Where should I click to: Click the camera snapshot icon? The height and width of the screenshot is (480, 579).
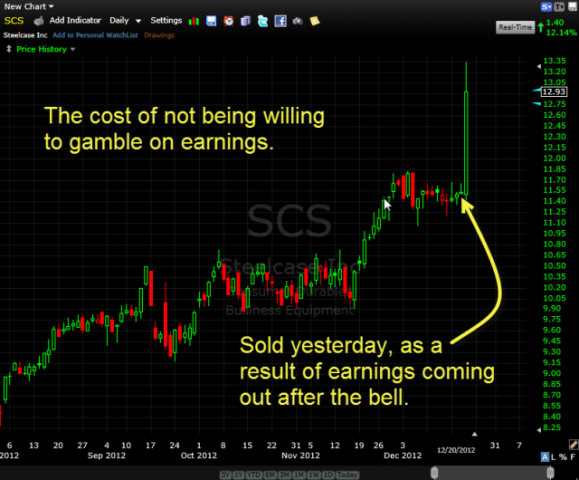pos(298,21)
